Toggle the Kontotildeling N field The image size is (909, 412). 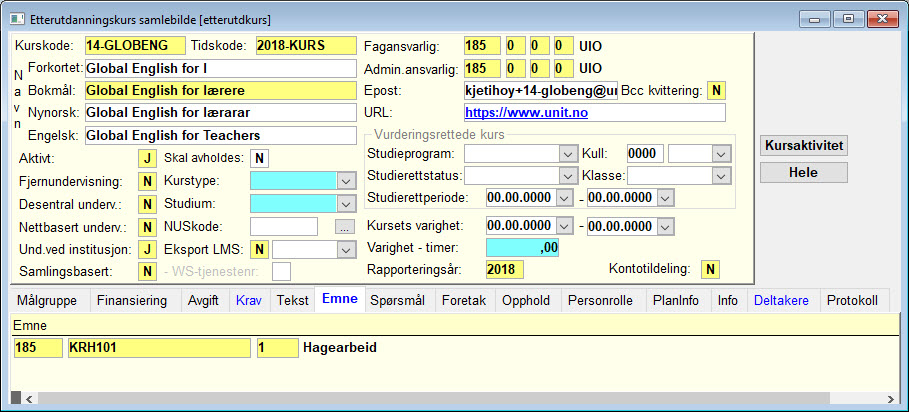coord(710,269)
